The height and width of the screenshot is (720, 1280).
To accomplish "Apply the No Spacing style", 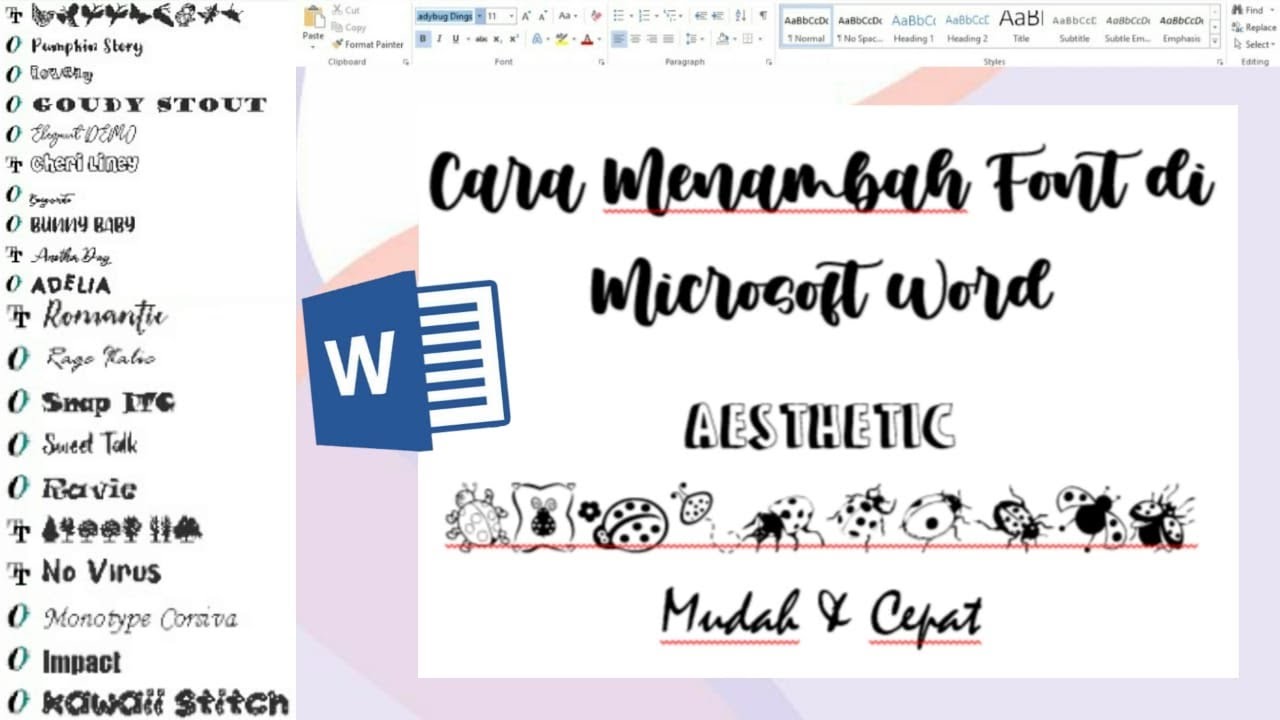I will [860, 26].
